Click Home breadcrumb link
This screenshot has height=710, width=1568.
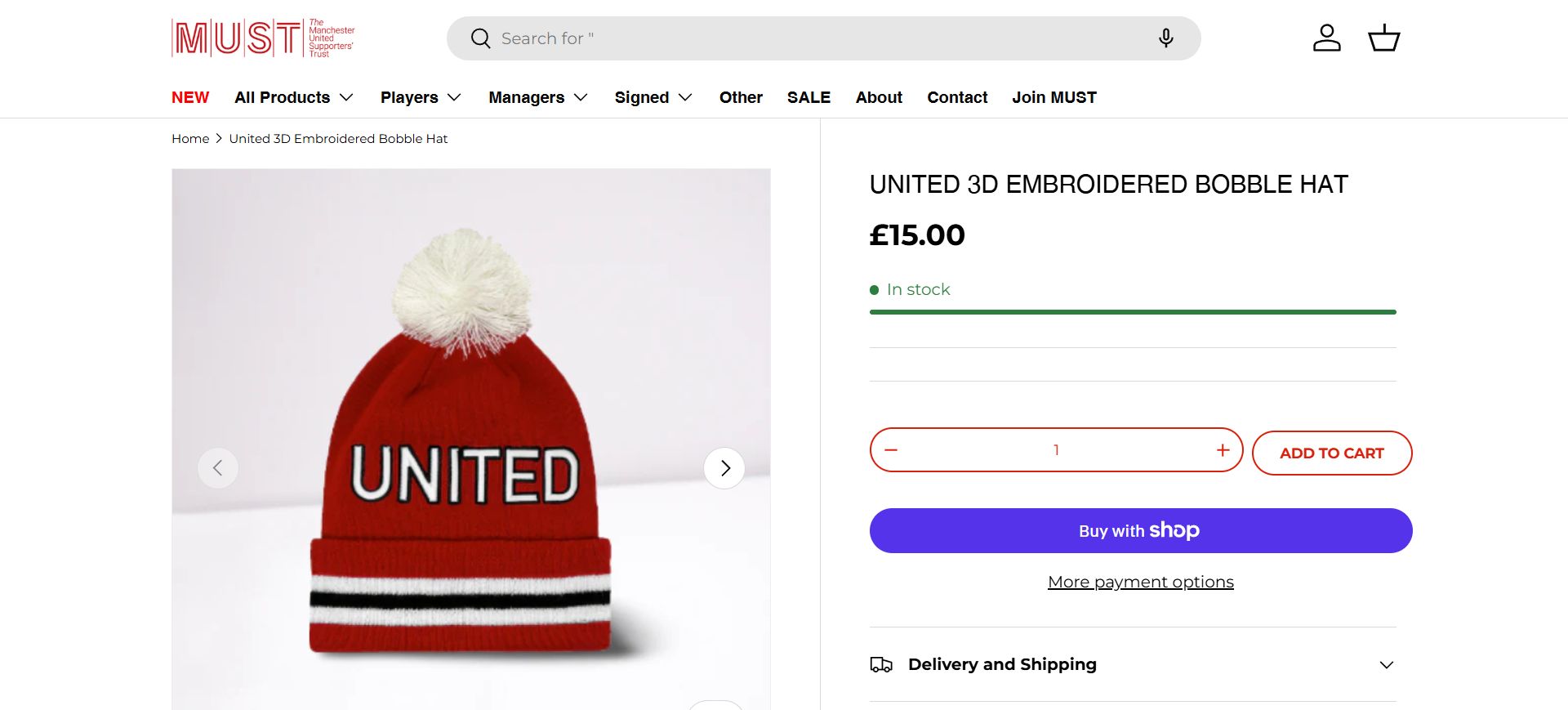pyautogui.click(x=190, y=139)
